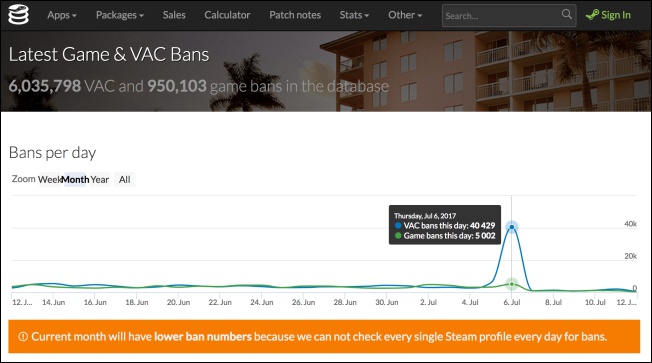Click the warning info icon in orange banner
The image size is (652, 363).
(23, 336)
